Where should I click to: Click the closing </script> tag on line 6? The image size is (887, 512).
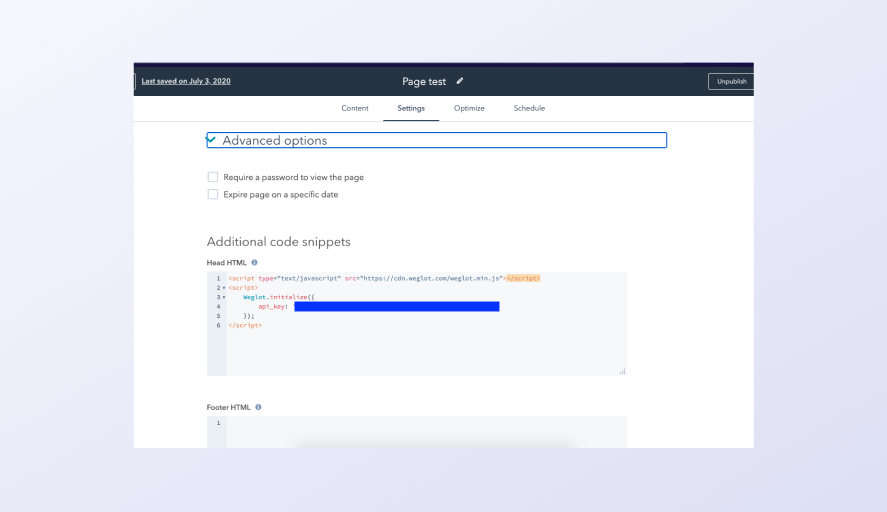(245, 325)
